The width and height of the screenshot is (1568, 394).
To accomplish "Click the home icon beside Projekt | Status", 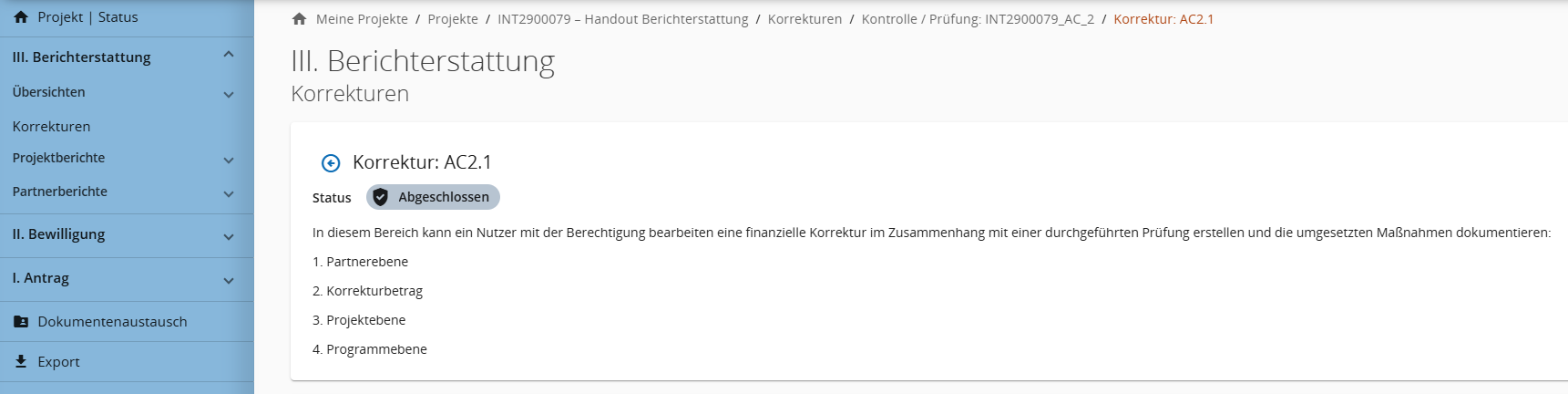I will 21,17.
